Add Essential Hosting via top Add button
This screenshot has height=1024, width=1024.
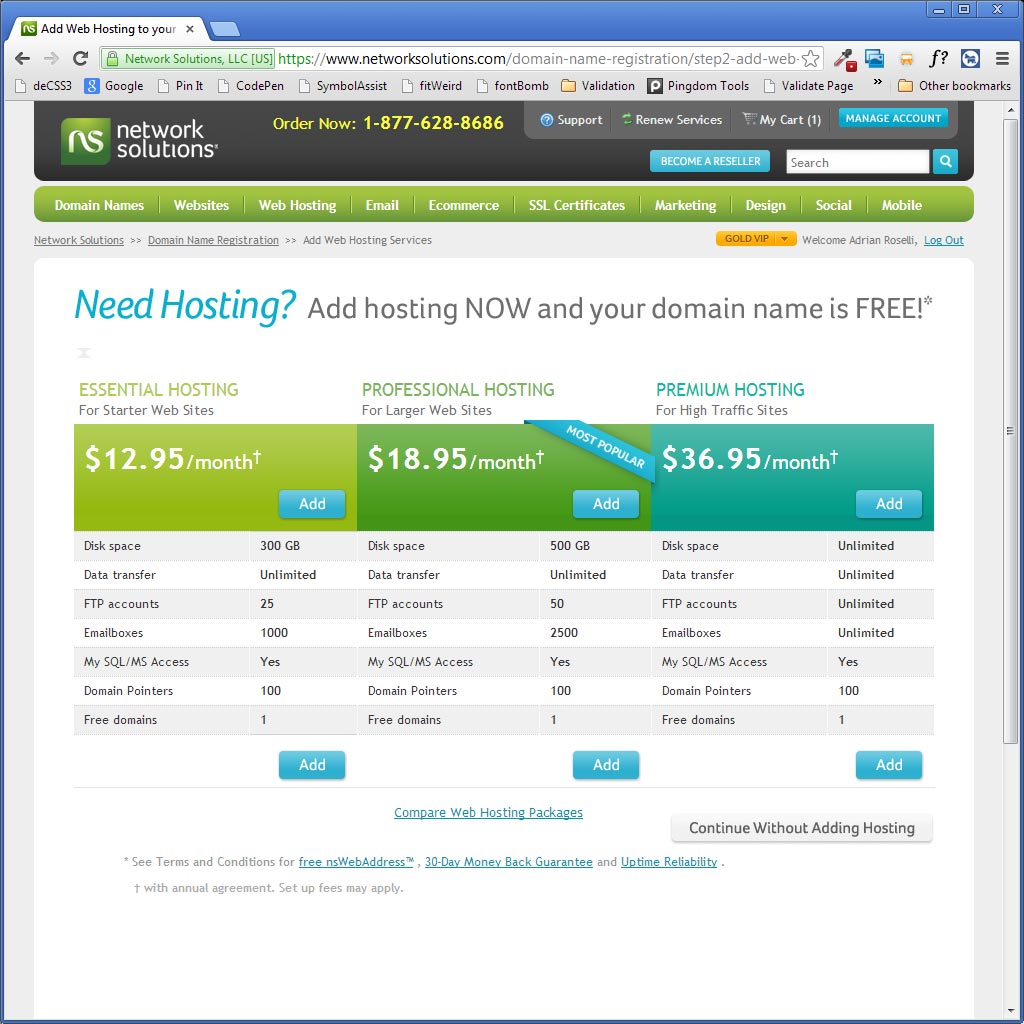pyautogui.click(x=312, y=504)
